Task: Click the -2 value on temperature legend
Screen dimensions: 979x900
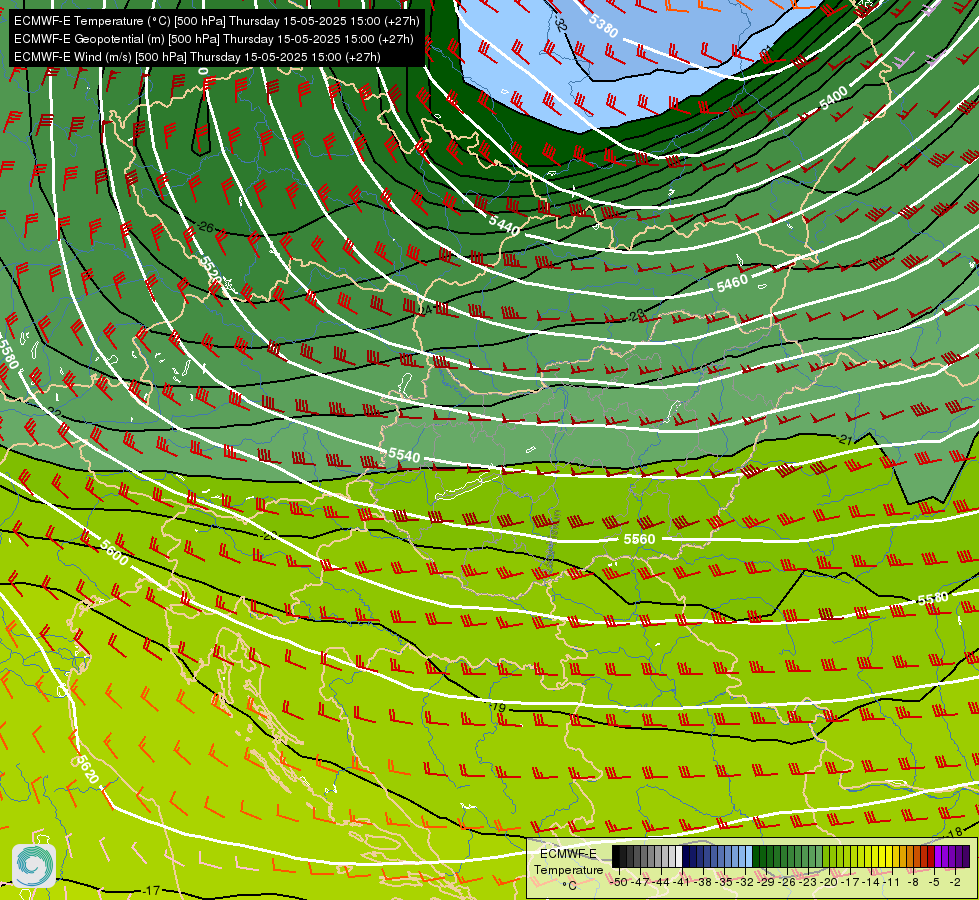Action: (955, 882)
